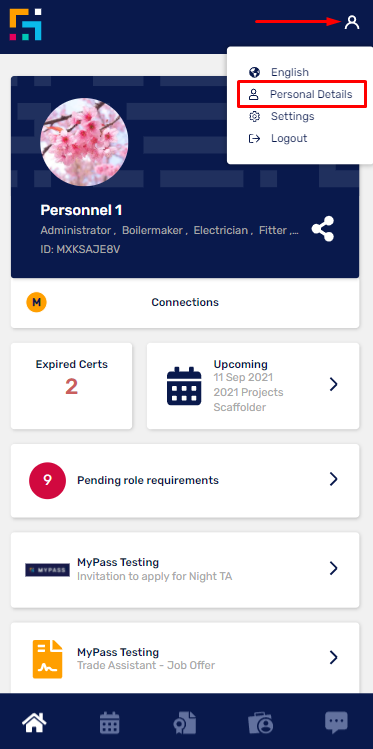The image size is (373, 749).
Task: Click the orange M connections badge
Action: pos(36,302)
